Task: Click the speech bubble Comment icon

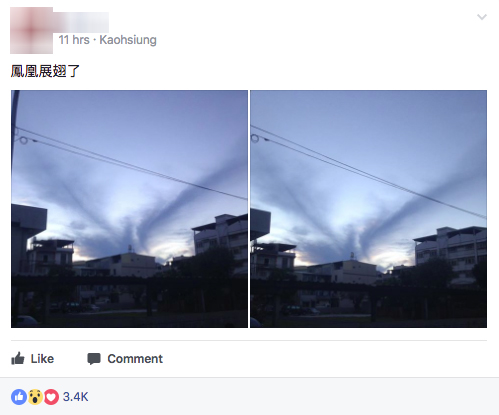Action: [x=94, y=359]
